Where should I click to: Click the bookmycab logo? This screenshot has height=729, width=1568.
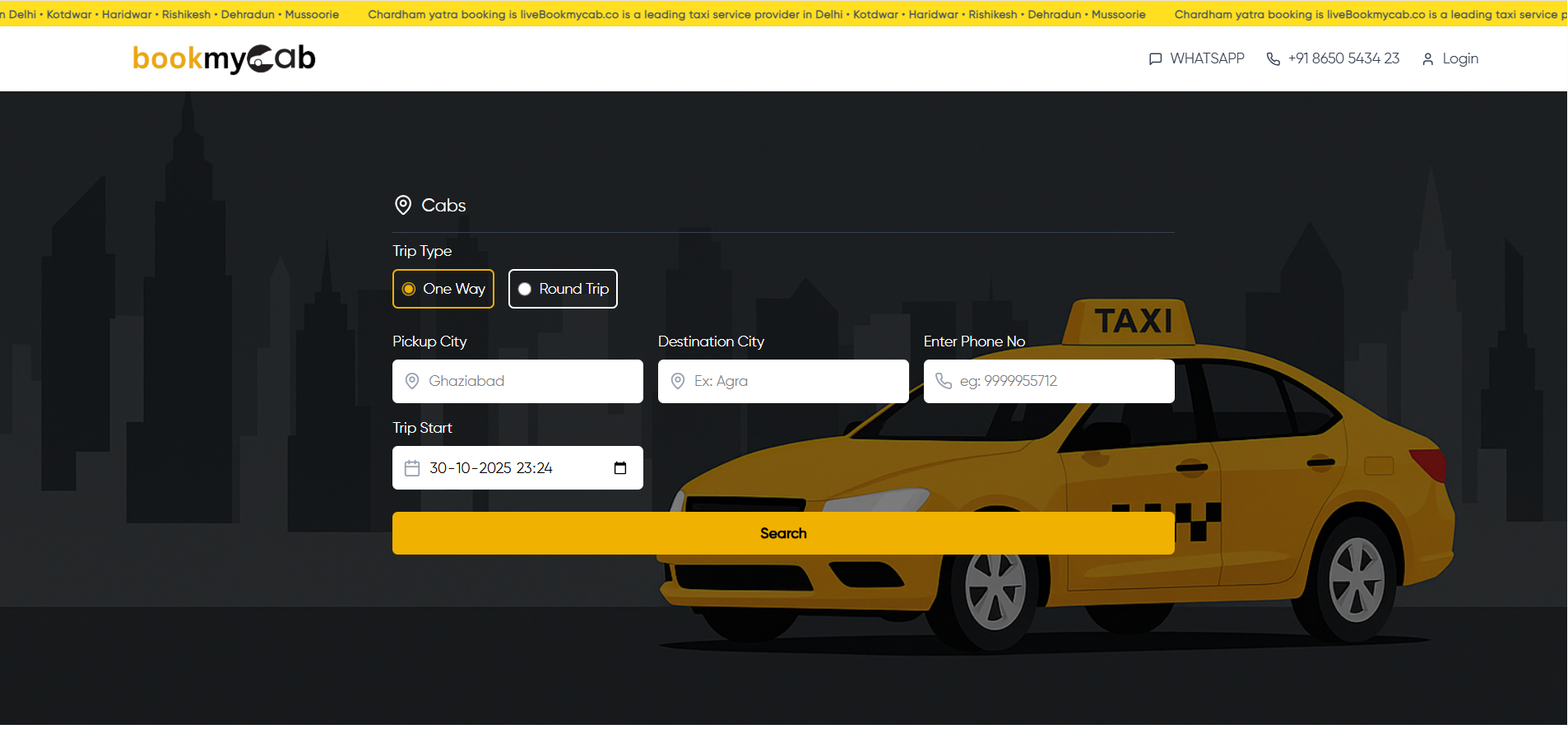224,58
